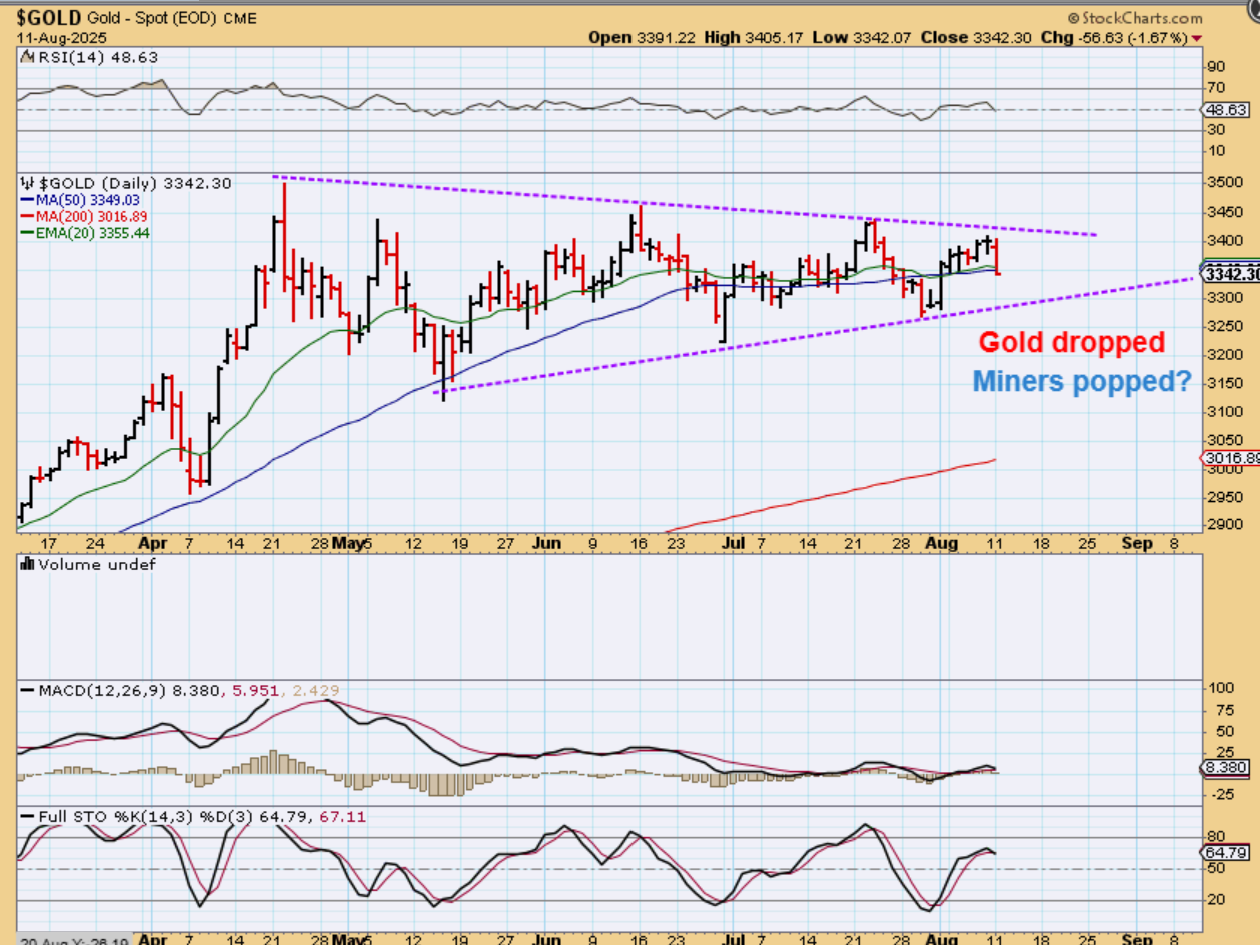This screenshot has width=1260, height=945.
Task: Click the Volume bar-chart icon
Action: tap(27, 564)
